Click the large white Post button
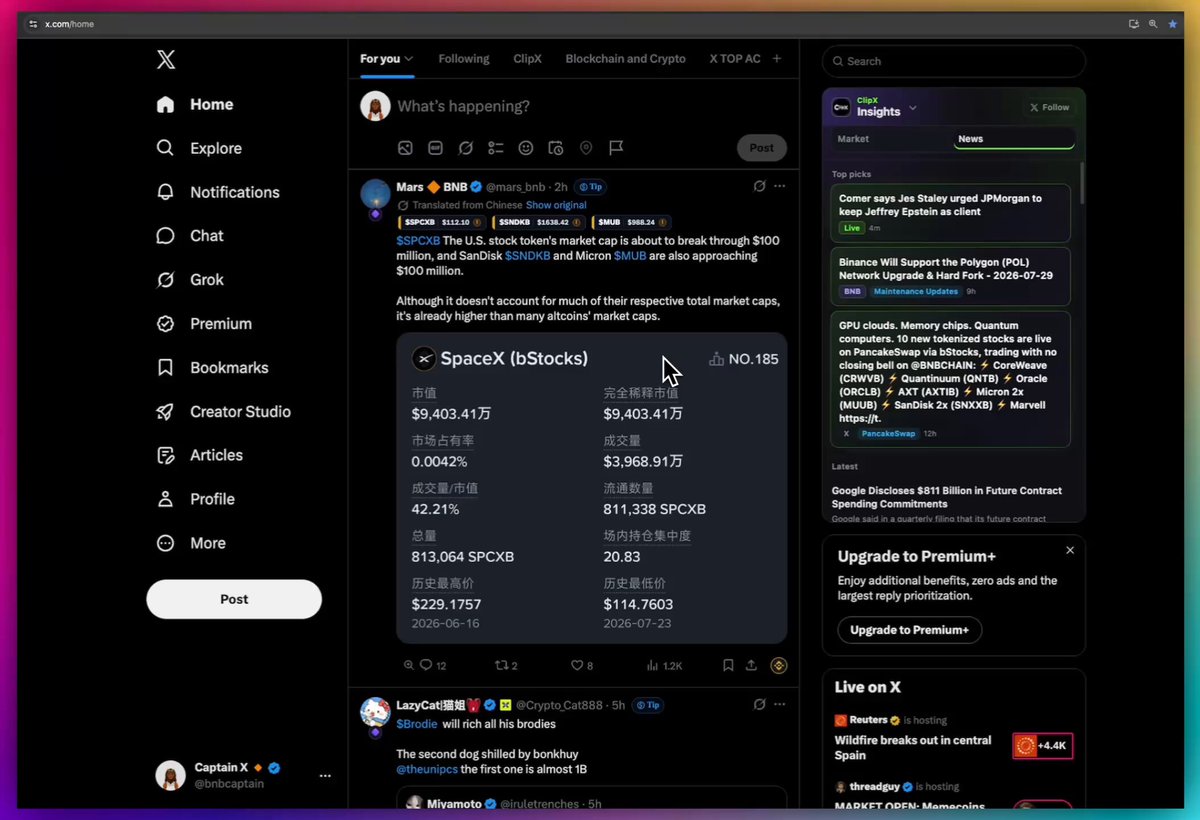This screenshot has width=1200, height=820. pyautogui.click(x=234, y=599)
